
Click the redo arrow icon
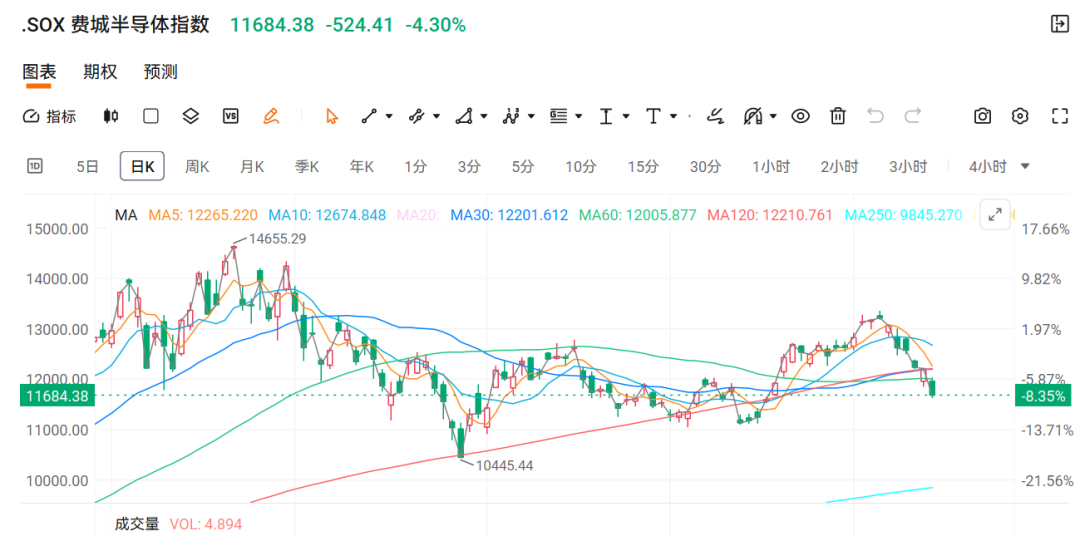pyautogui.click(x=913, y=116)
